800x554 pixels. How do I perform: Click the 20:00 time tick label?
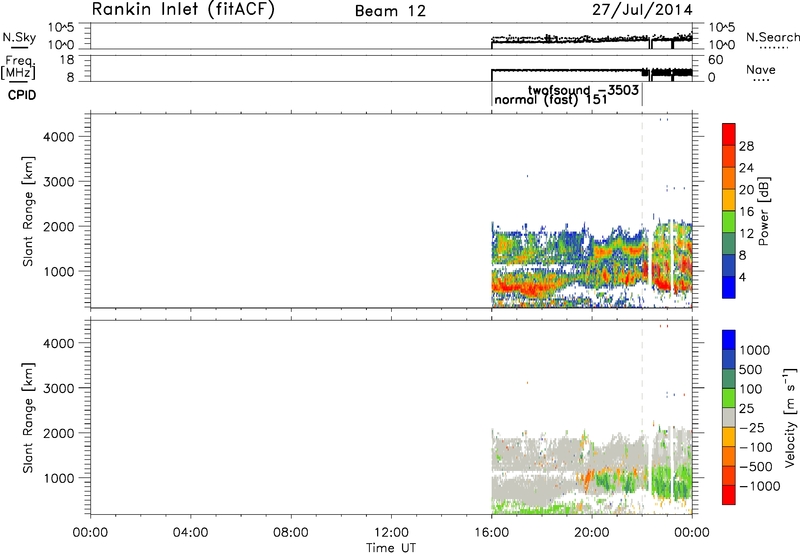[592, 533]
